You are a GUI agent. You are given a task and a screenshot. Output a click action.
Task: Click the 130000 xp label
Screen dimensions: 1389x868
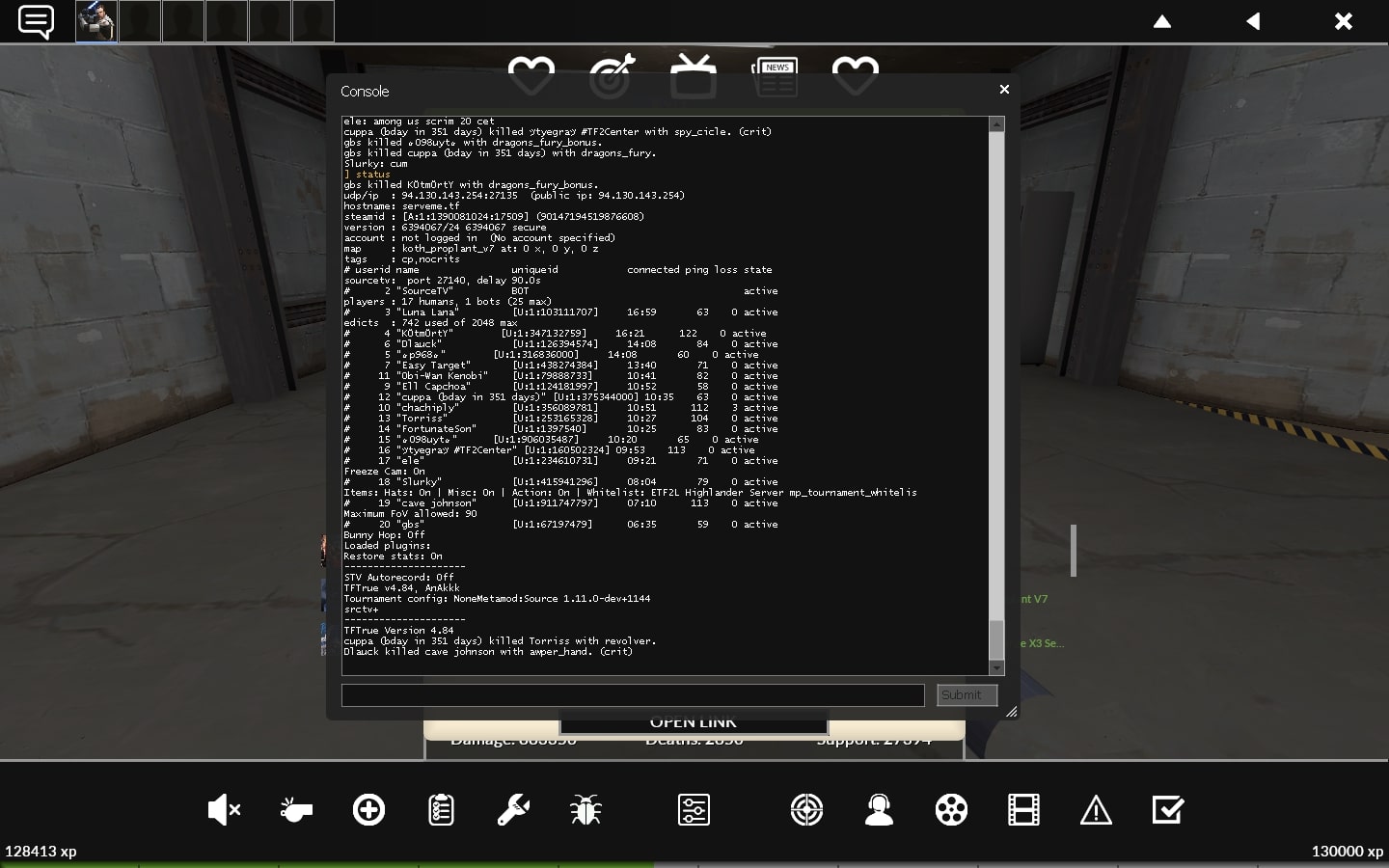(1348, 851)
